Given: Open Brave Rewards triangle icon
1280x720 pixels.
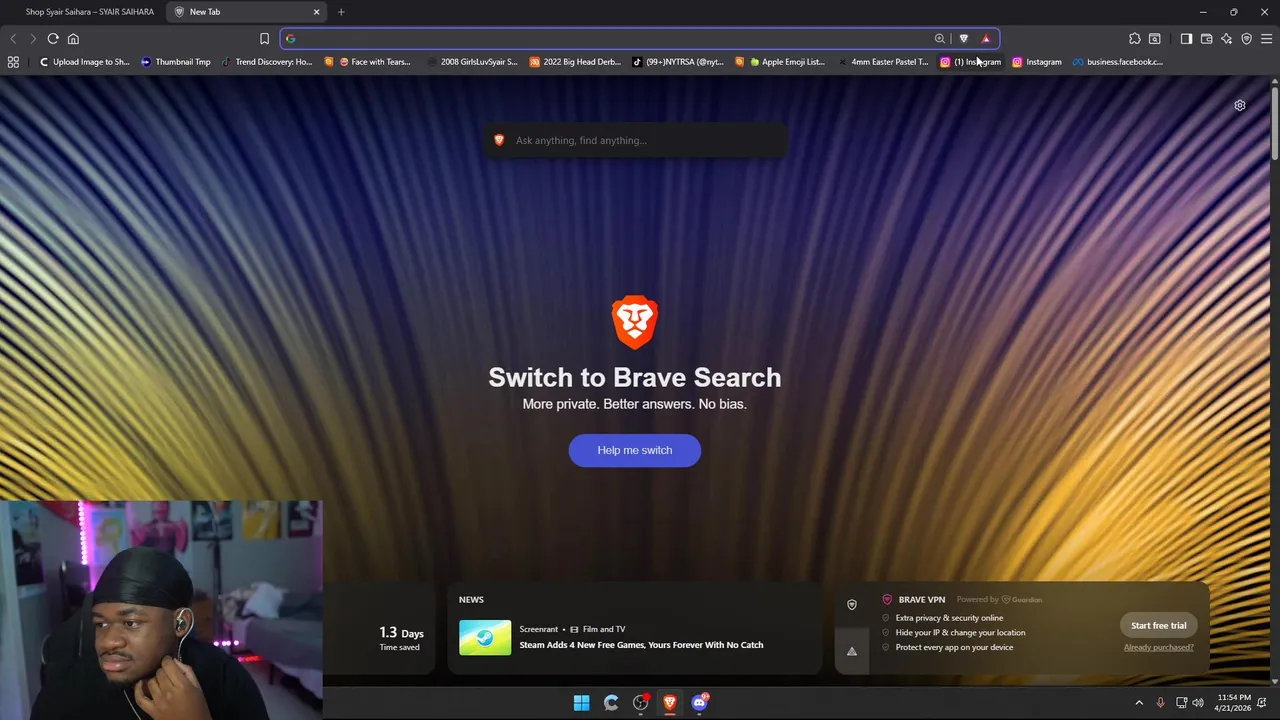Looking at the screenshot, I should point(986,39).
